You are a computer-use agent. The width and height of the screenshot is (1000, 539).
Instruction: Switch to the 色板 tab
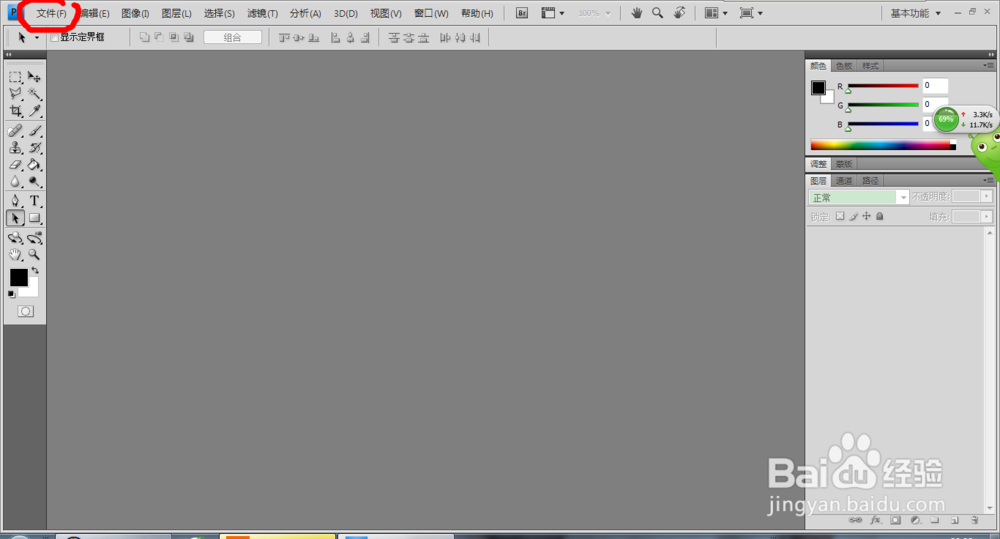coord(844,66)
